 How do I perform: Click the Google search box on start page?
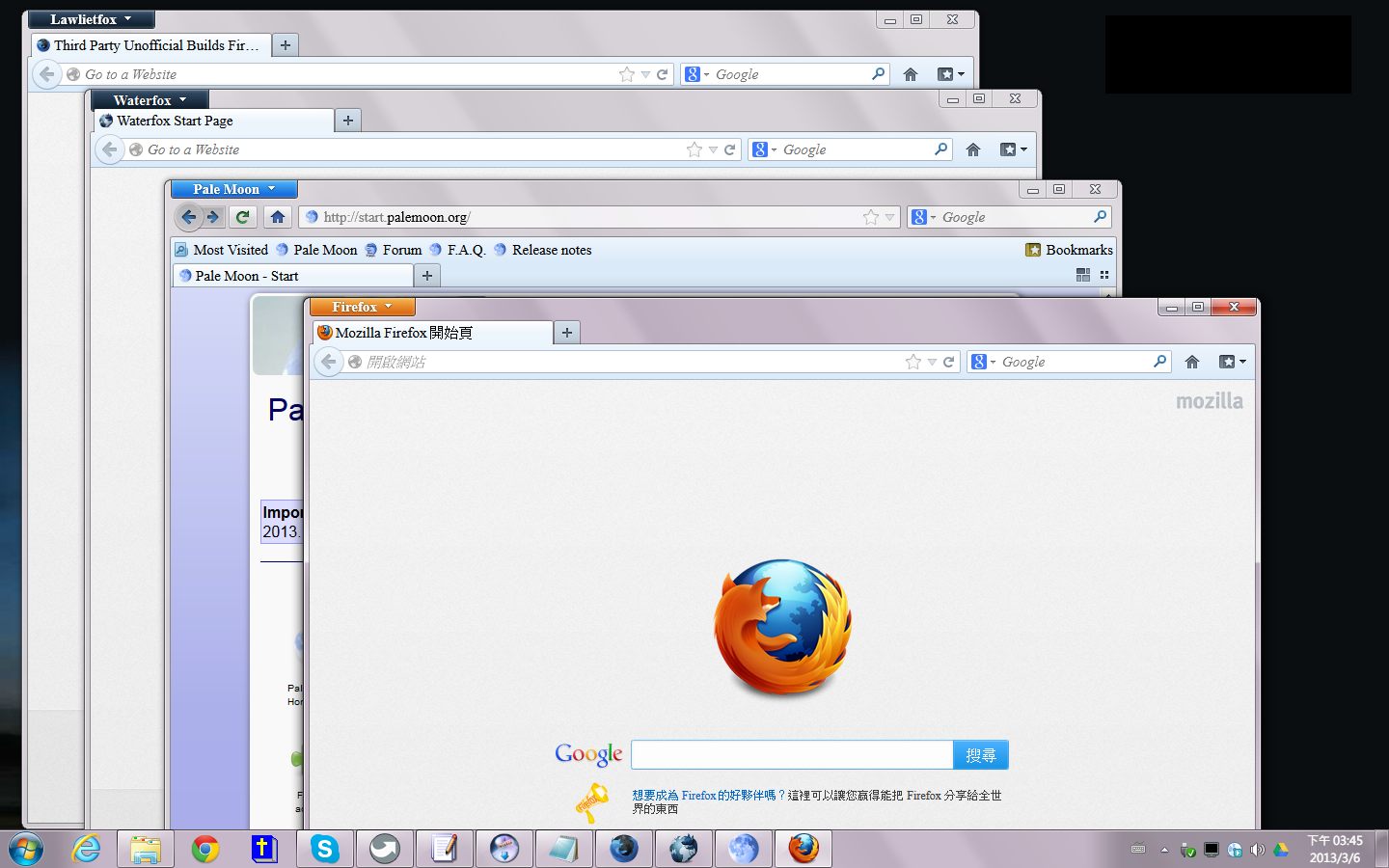(791, 755)
